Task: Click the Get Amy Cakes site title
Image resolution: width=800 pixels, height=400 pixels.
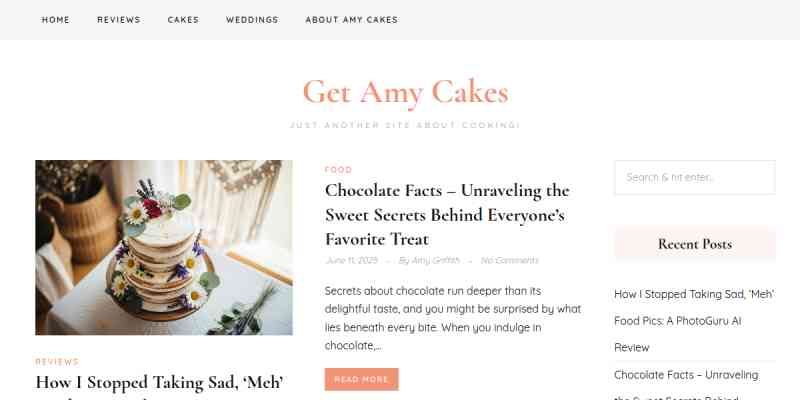Action: [405, 92]
